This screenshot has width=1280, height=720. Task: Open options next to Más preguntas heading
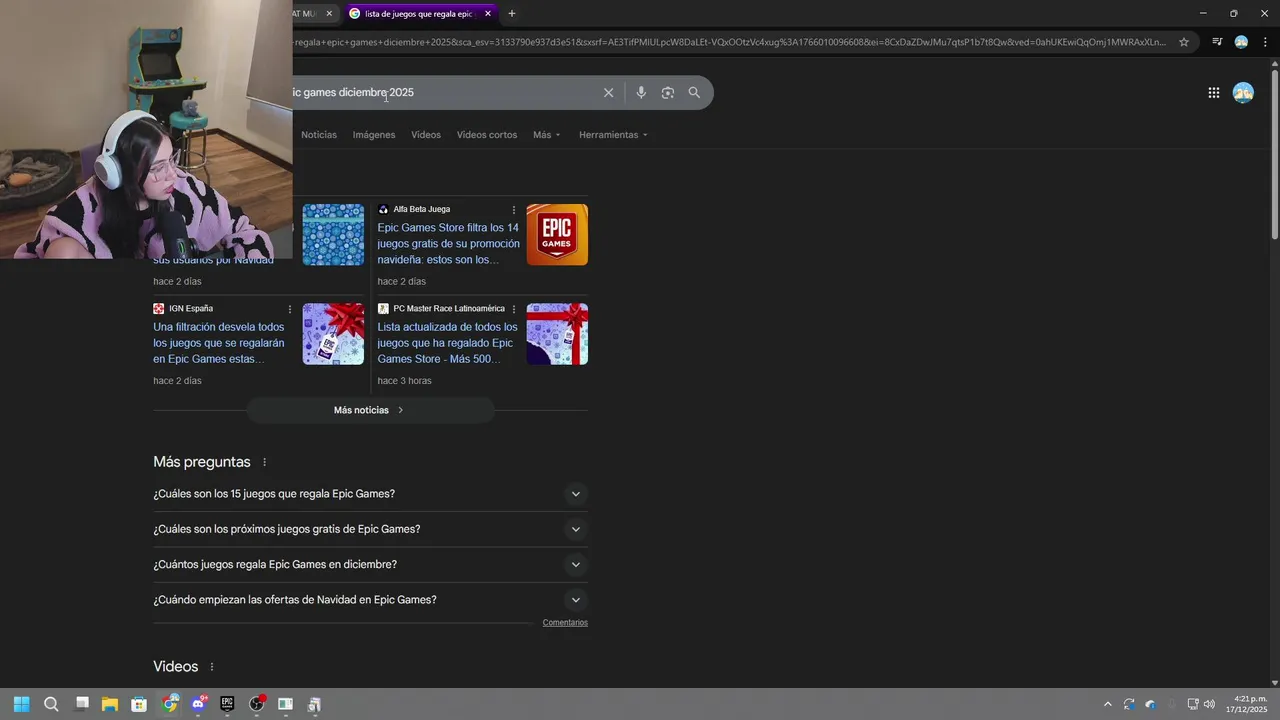point(264,462)
